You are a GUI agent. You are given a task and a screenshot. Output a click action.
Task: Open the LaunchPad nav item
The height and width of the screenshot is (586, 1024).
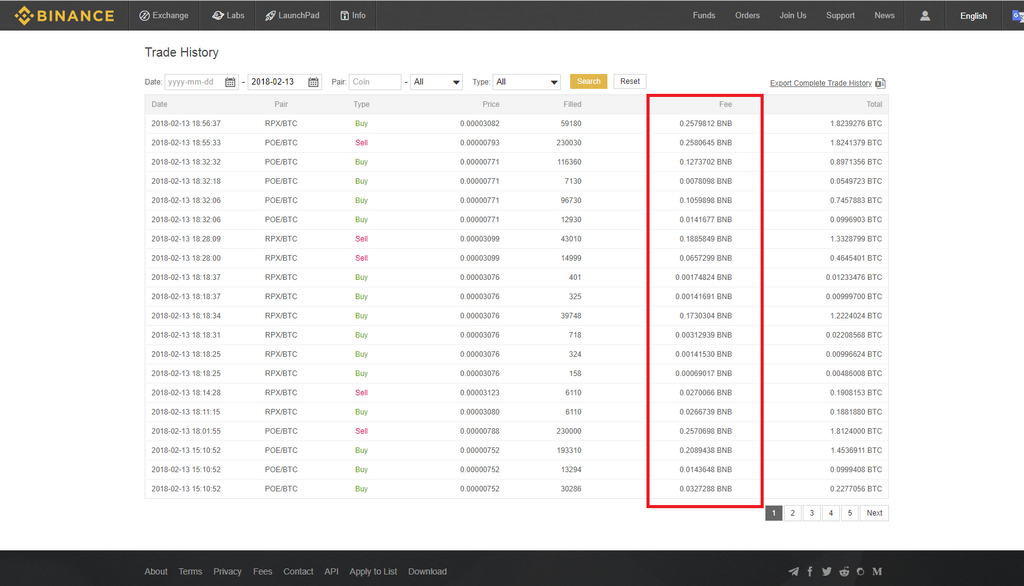pyautogui.click(x=292, y=16)
